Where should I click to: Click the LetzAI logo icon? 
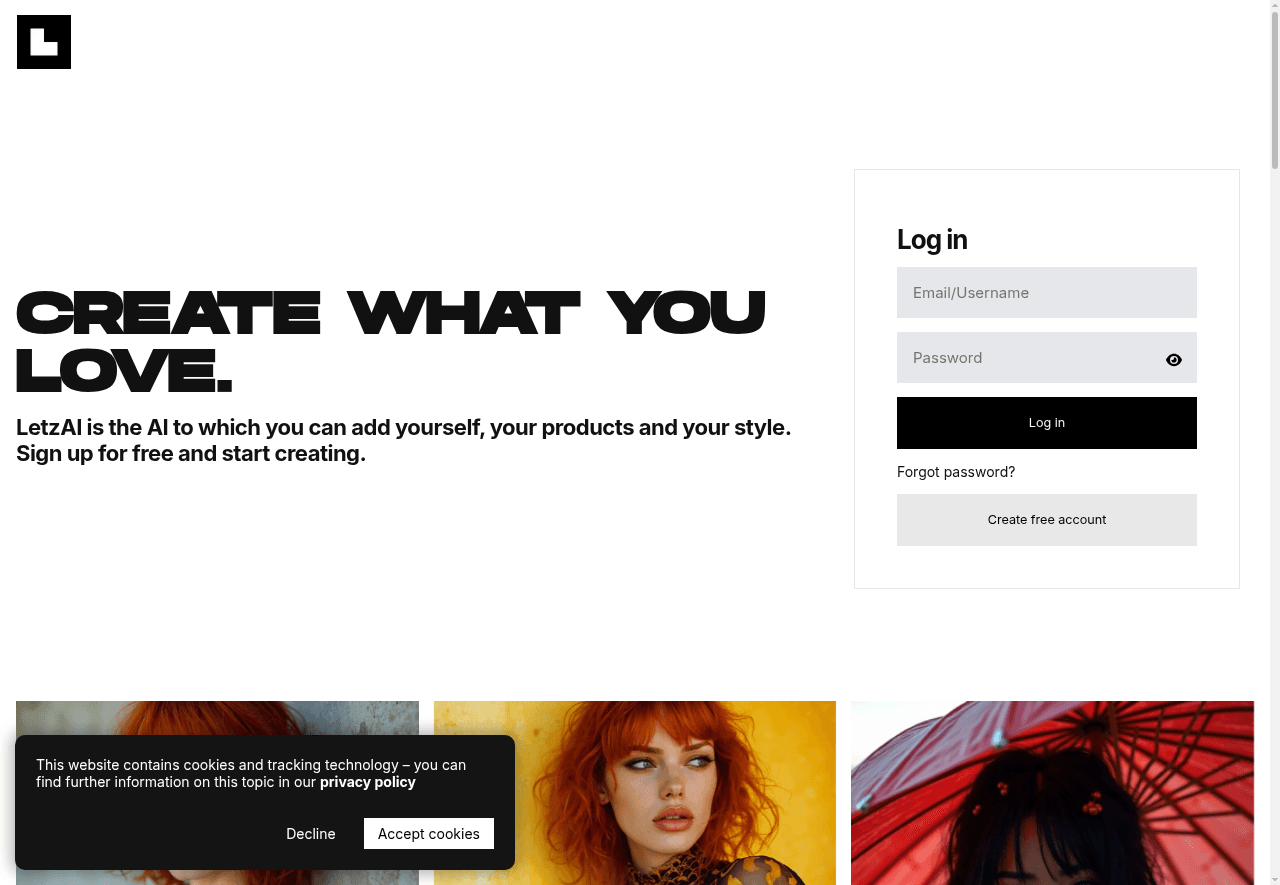click(x=44, y=42)
